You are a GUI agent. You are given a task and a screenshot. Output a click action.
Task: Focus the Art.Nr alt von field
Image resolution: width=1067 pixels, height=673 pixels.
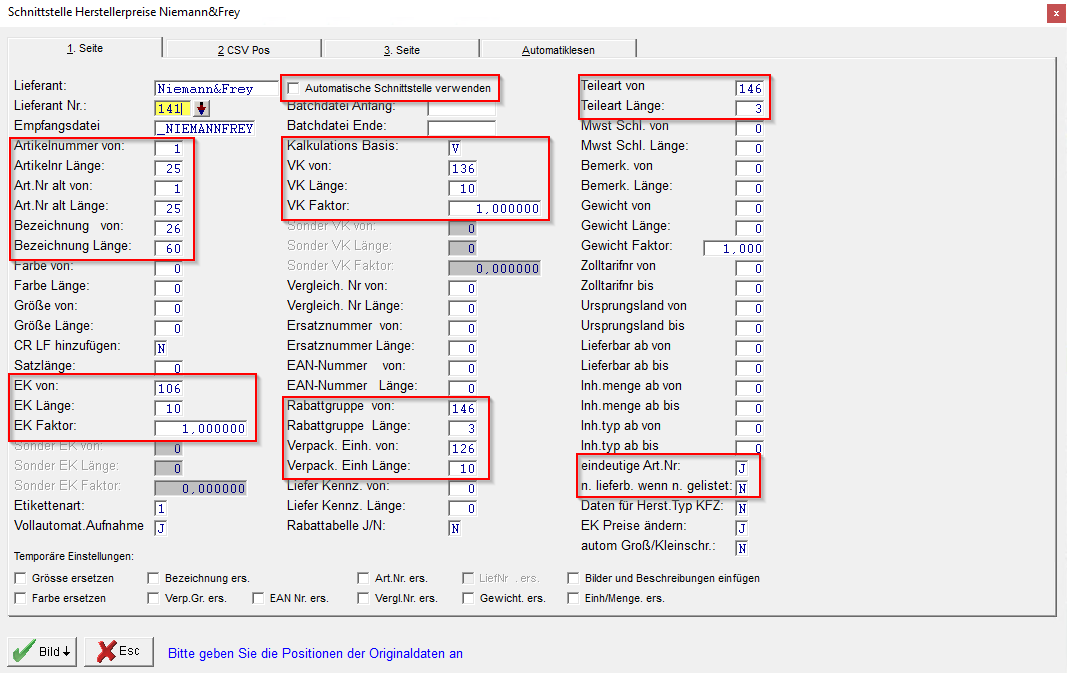pyautogui.click(x=169, y=188)
